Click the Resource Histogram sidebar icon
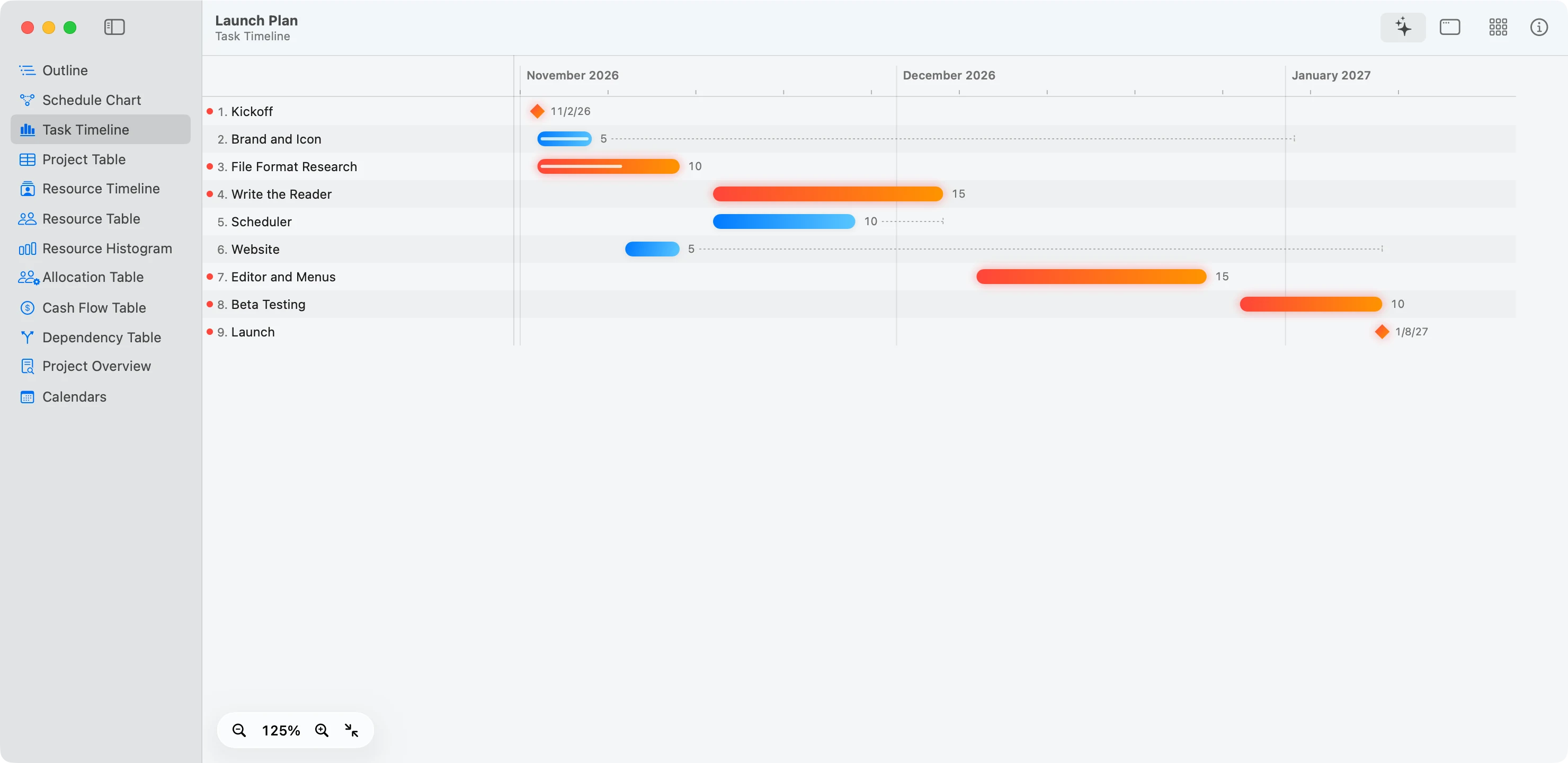 (28, 249)
